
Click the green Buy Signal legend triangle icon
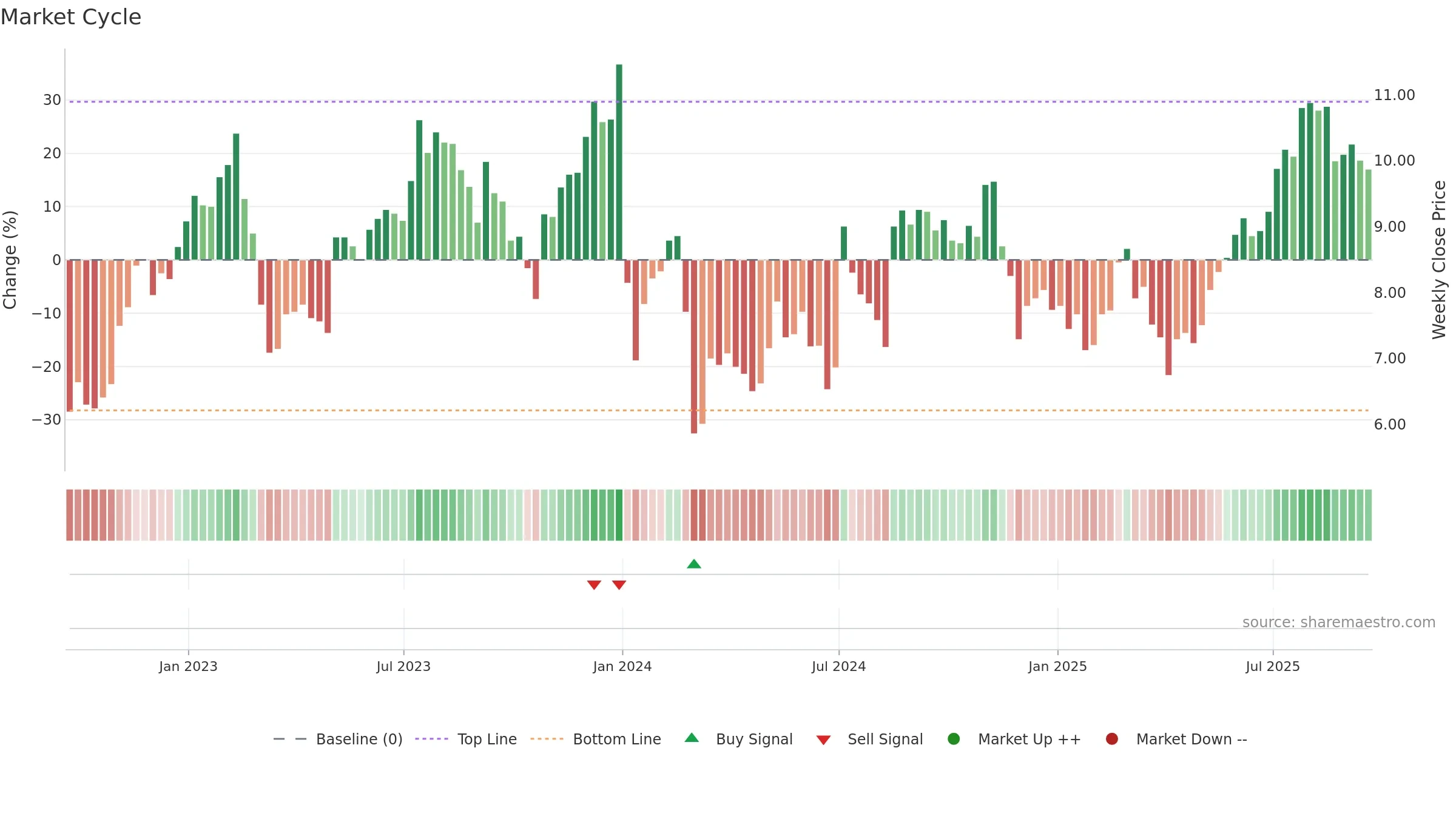coord(692,738)
